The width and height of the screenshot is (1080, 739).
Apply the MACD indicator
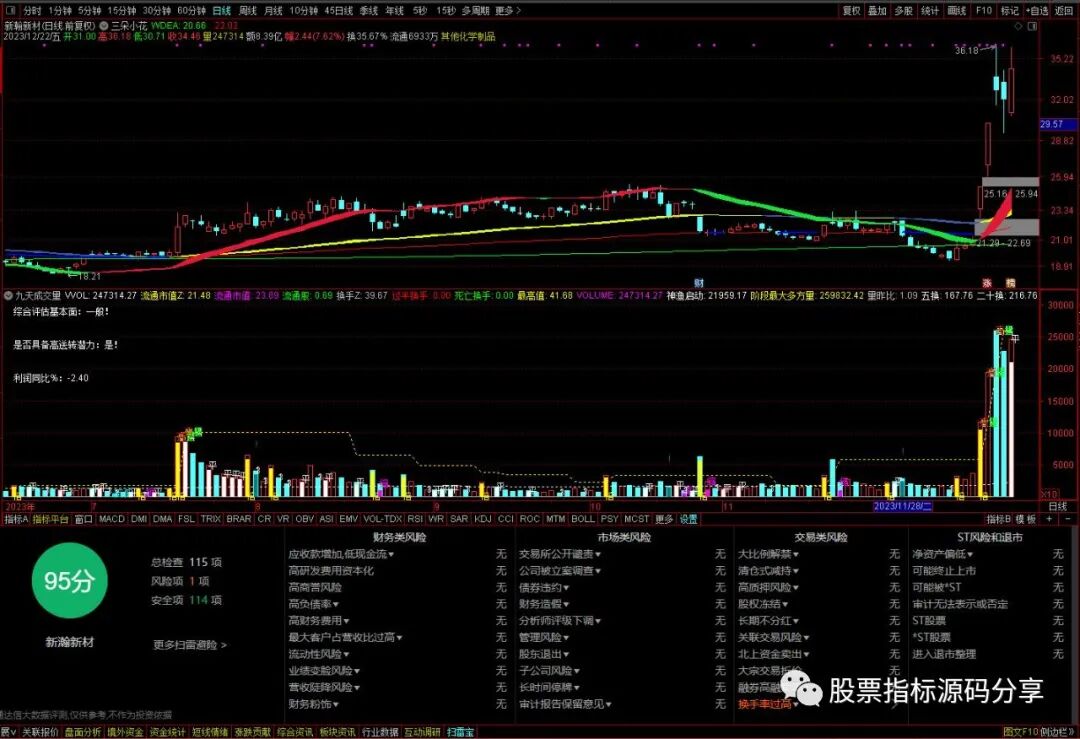[112, 519]
